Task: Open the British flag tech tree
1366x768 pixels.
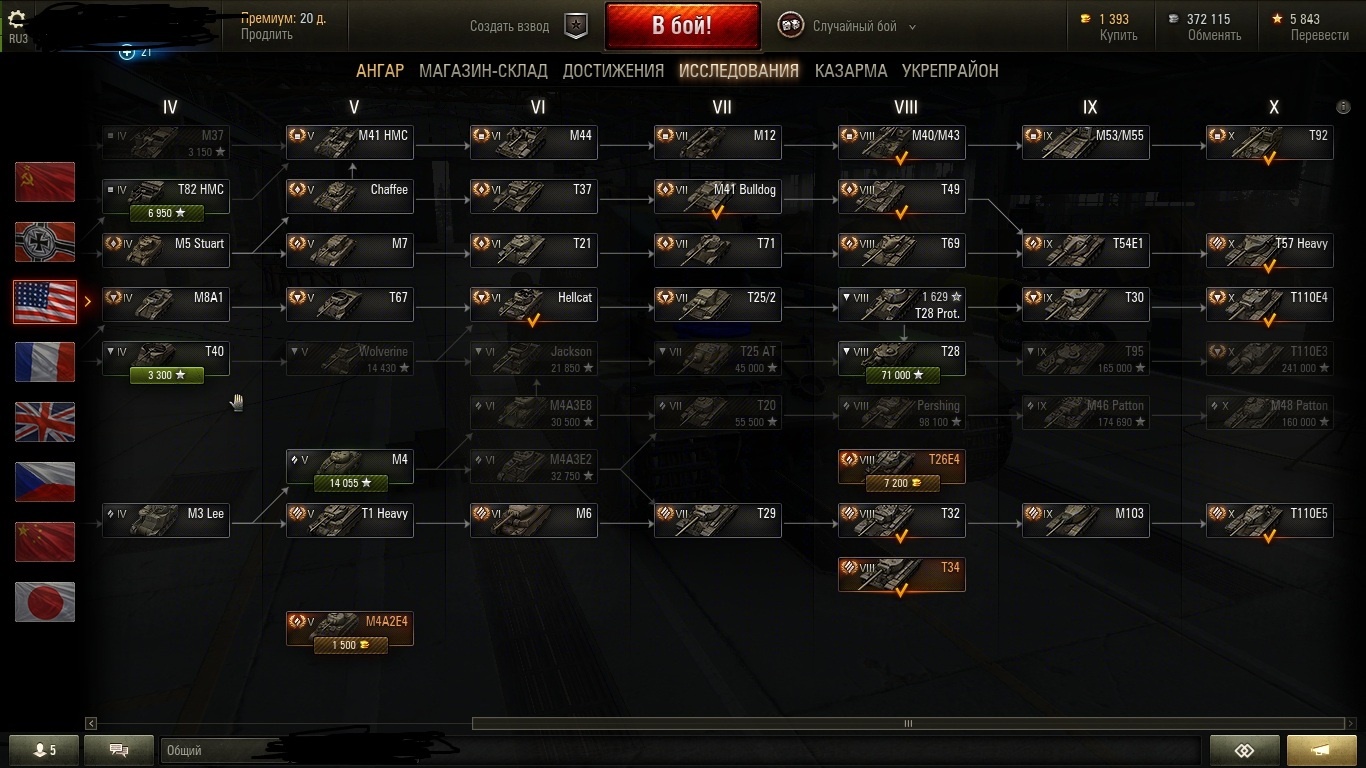Action: 45,422
